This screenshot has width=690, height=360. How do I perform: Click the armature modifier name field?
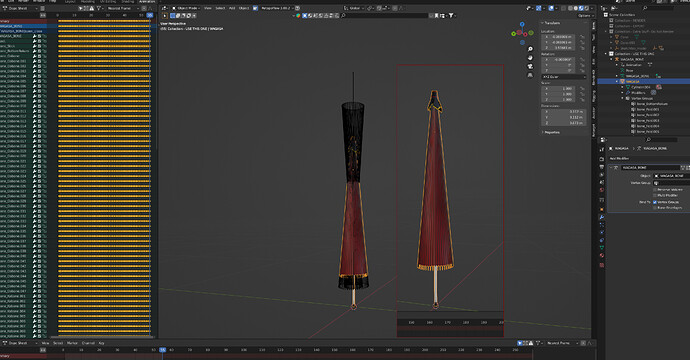click(650, 168)
